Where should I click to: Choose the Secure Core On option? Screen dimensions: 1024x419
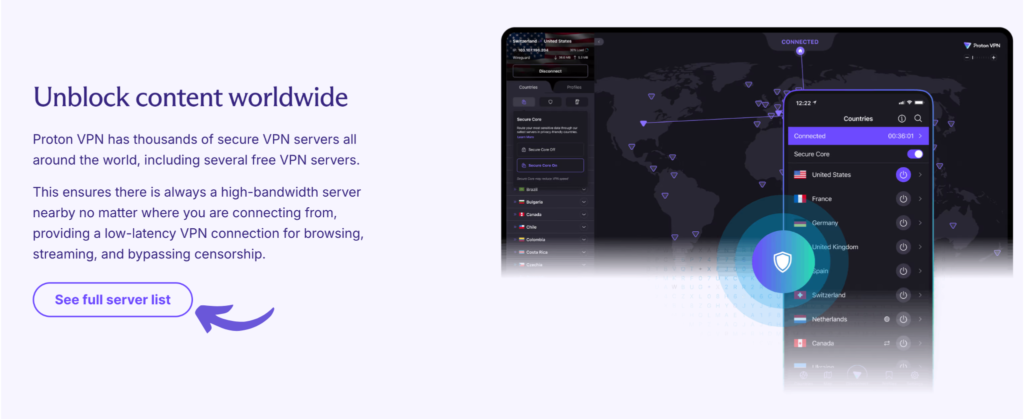pyautogui.click(x=550, y=165)
